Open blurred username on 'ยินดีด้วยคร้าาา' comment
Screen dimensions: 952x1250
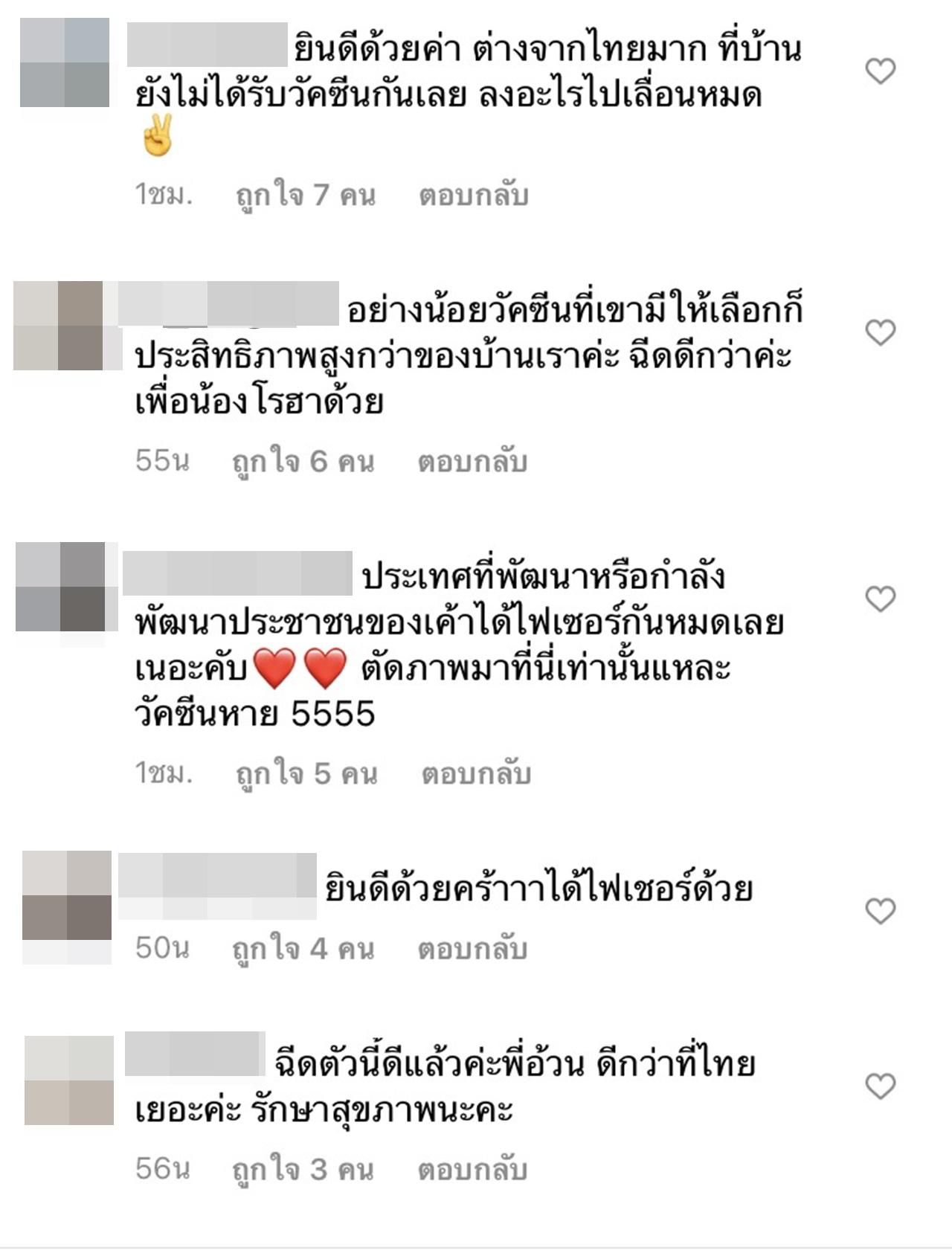218,886
